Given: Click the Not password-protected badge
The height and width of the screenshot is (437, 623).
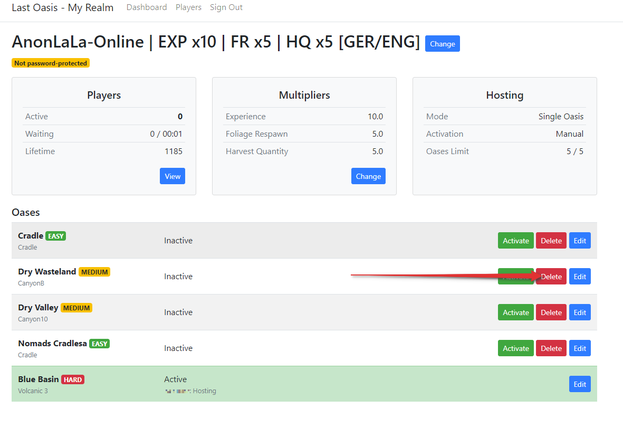Looking at the screenshot, I should pos(50,63).
